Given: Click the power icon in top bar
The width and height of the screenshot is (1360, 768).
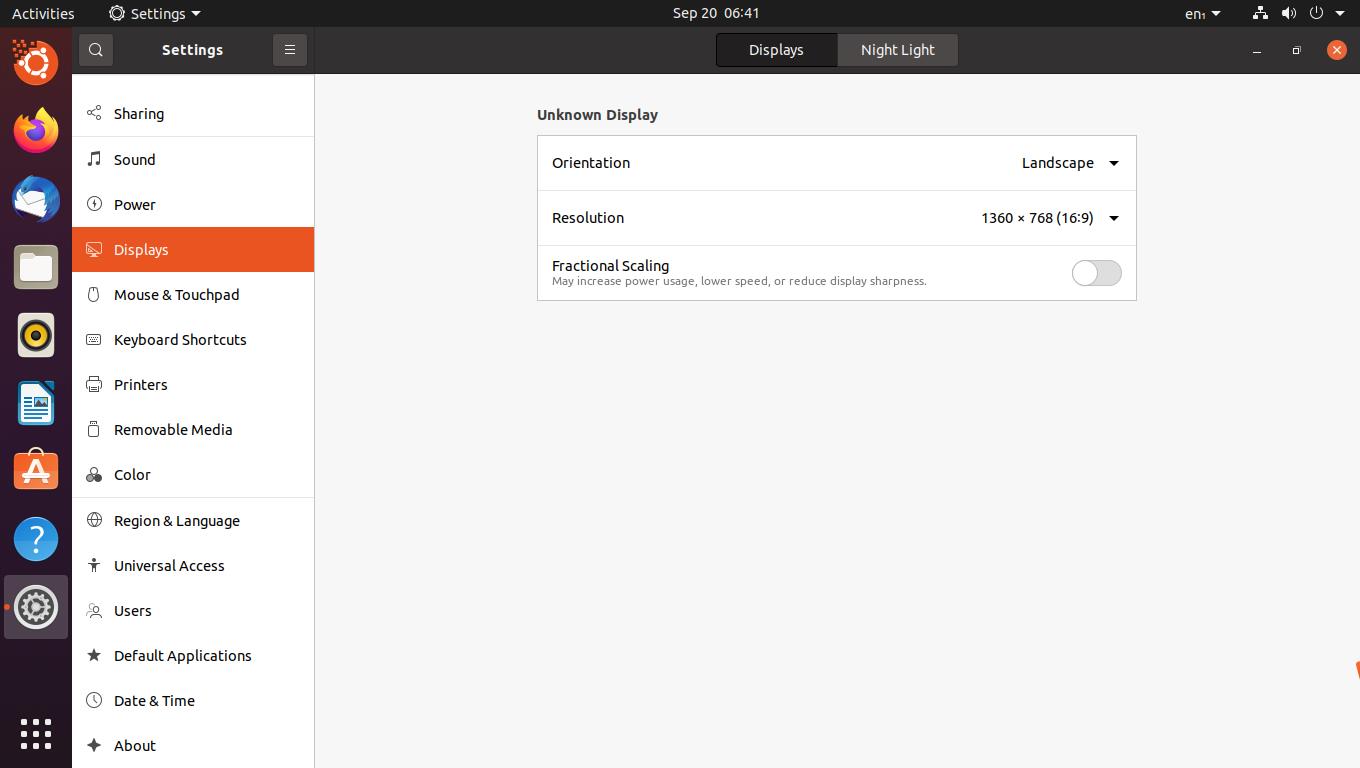Looking at the screenshot, I should point(1316,13).
